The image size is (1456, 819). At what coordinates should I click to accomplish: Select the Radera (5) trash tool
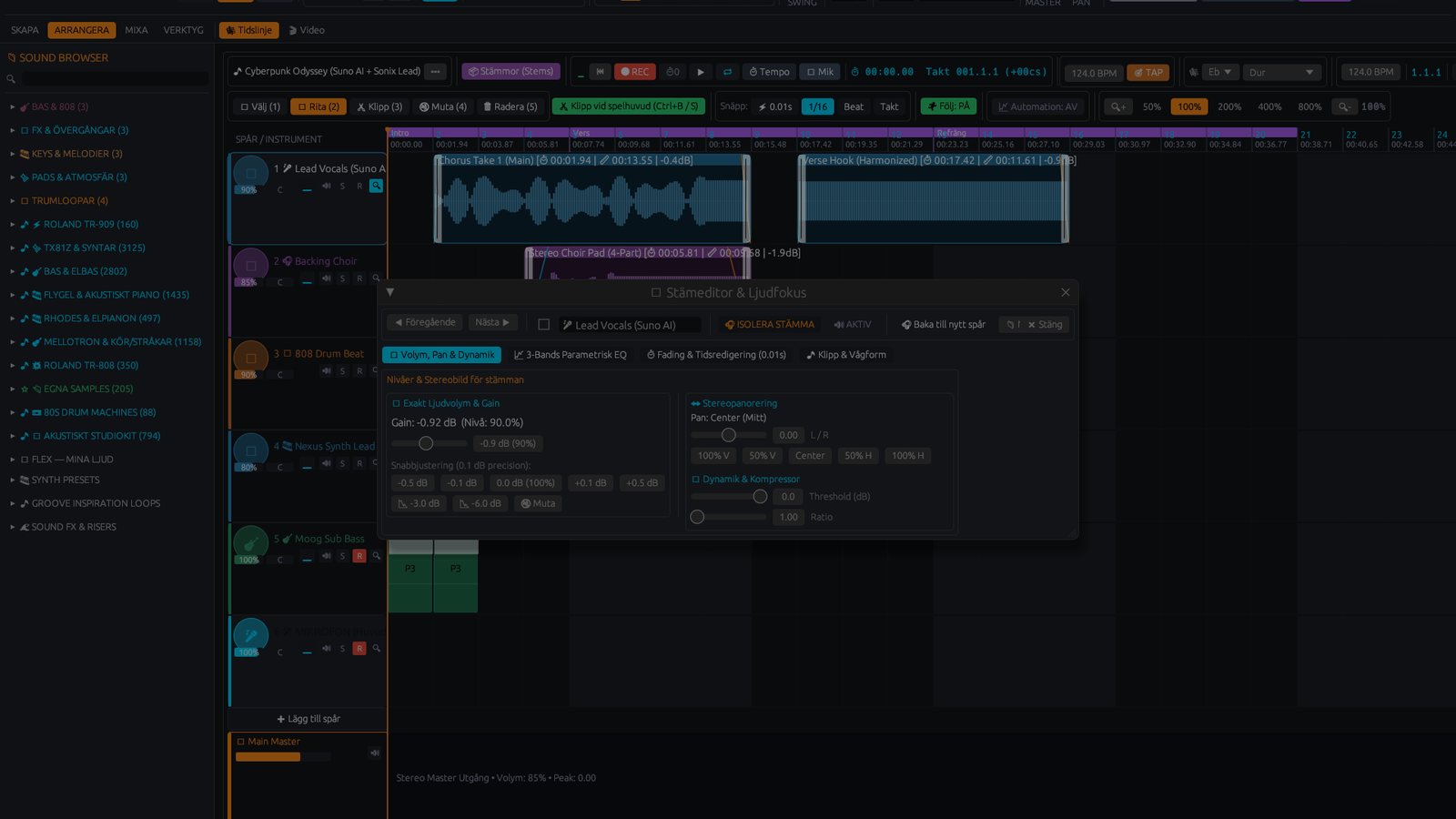(510, 106)
